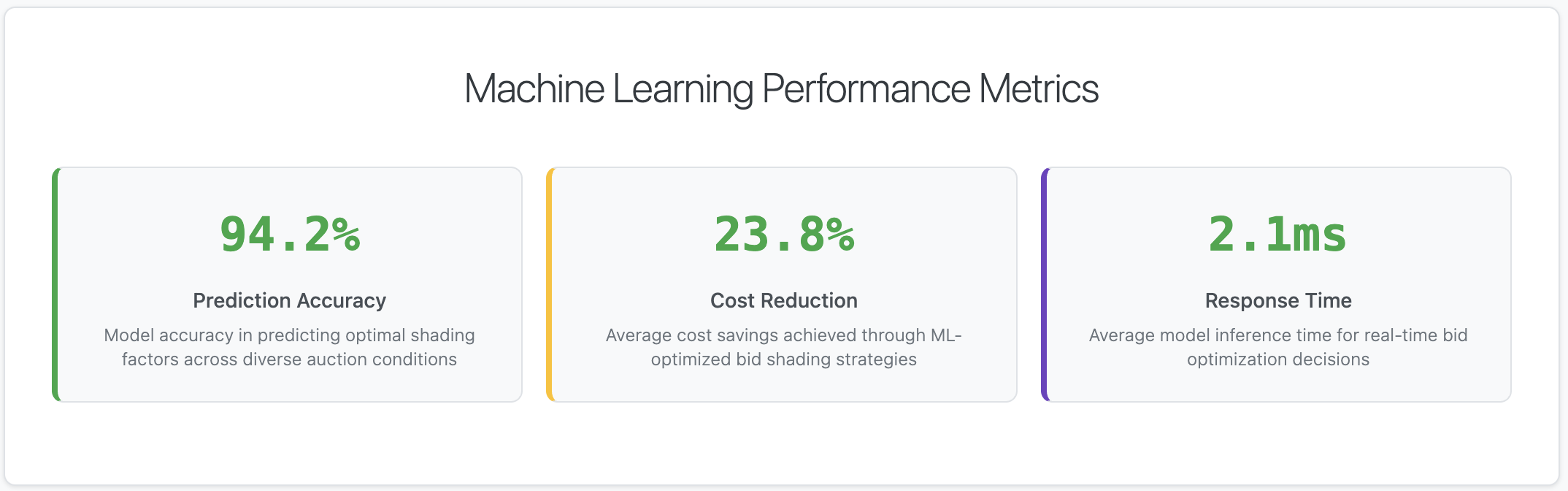
Task: Select the Cost Reduction card title
Action: point(783,300)
